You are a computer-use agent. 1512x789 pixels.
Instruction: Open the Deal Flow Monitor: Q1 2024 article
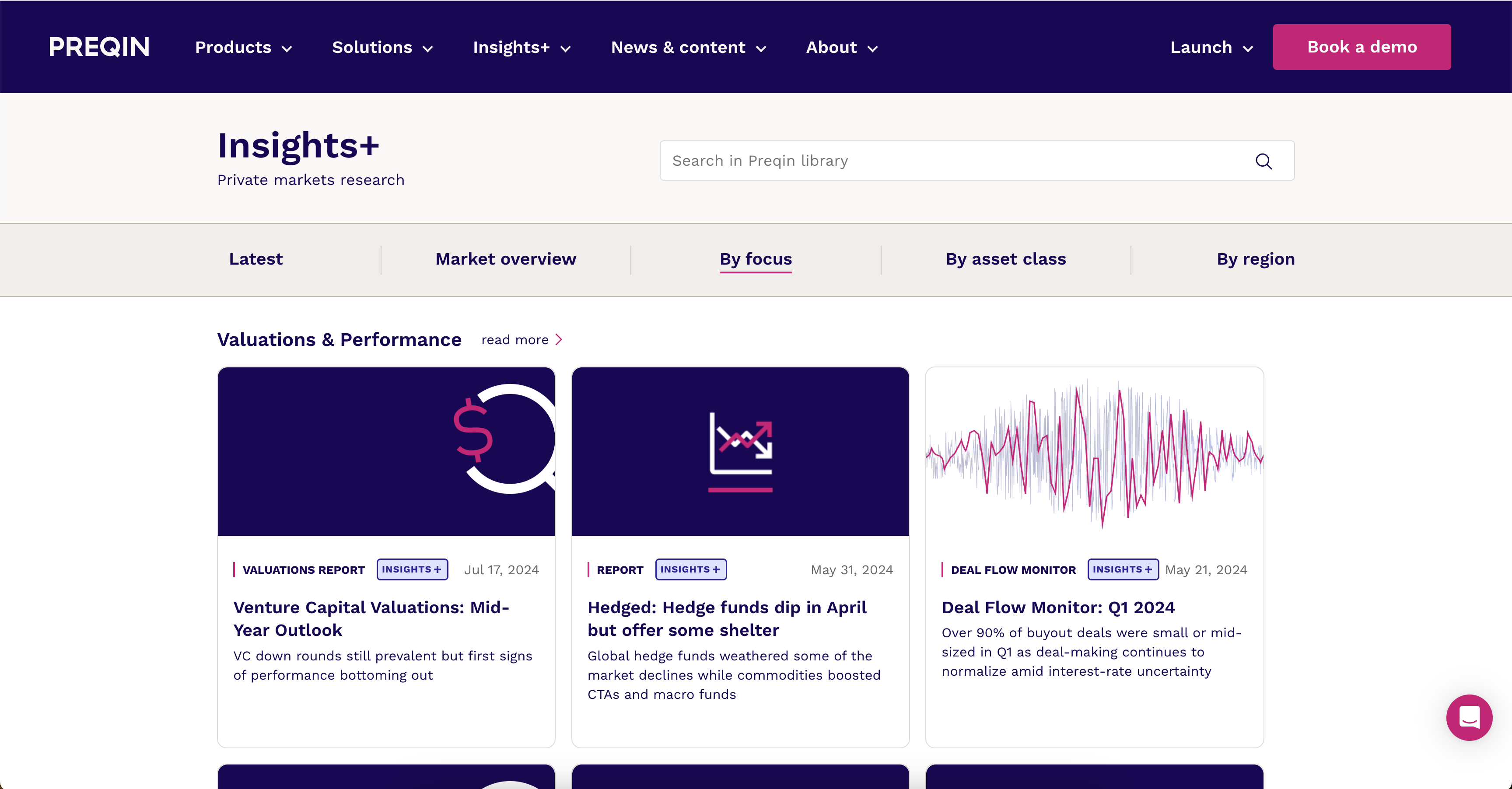click(x=1058, y=607)
